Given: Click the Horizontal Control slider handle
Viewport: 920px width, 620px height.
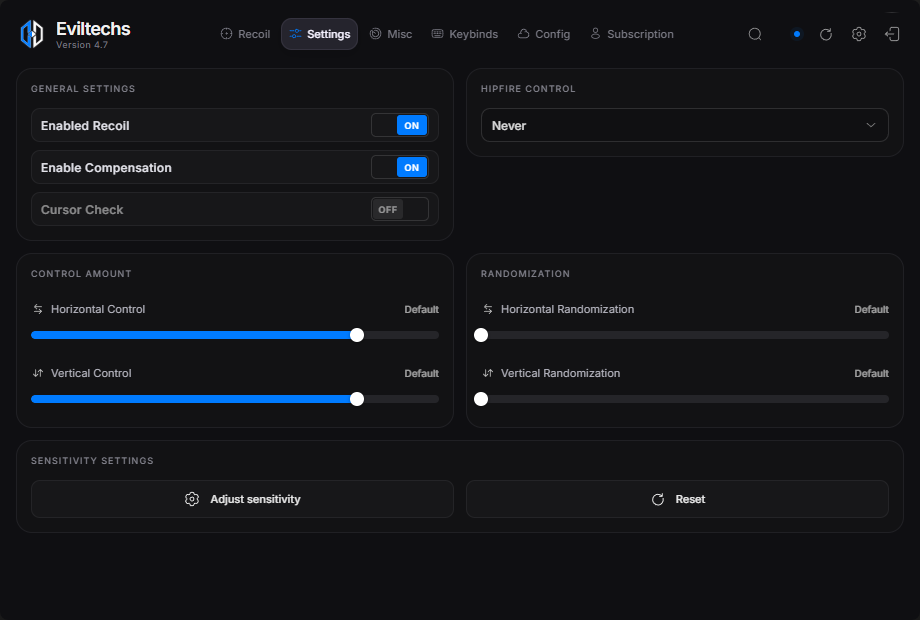Looking at the screenshot, I should click(x=357, y=335).
